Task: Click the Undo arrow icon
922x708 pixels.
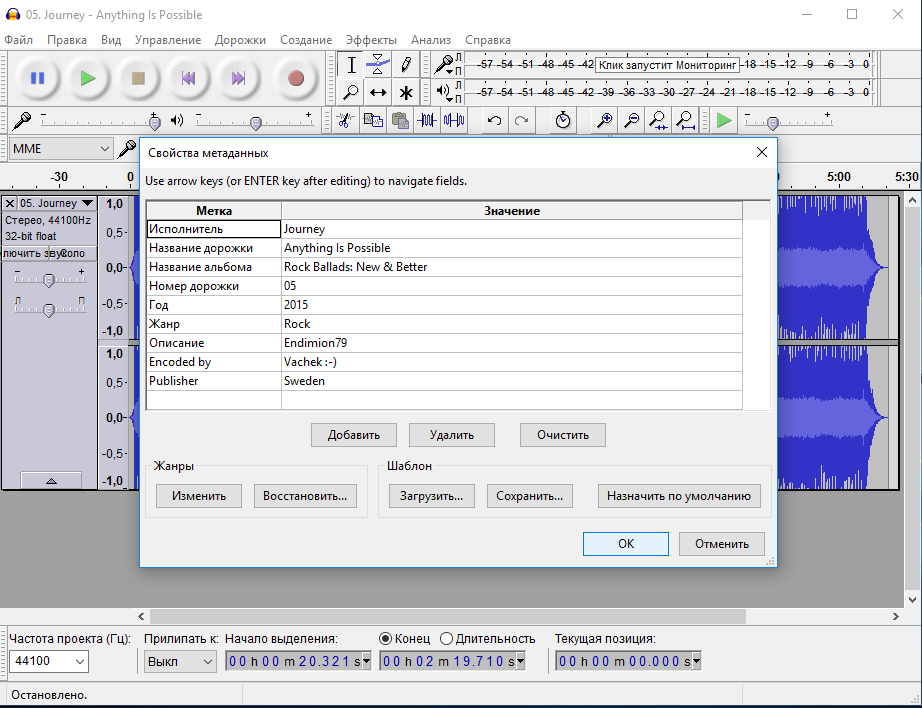Action: [494, 121]
